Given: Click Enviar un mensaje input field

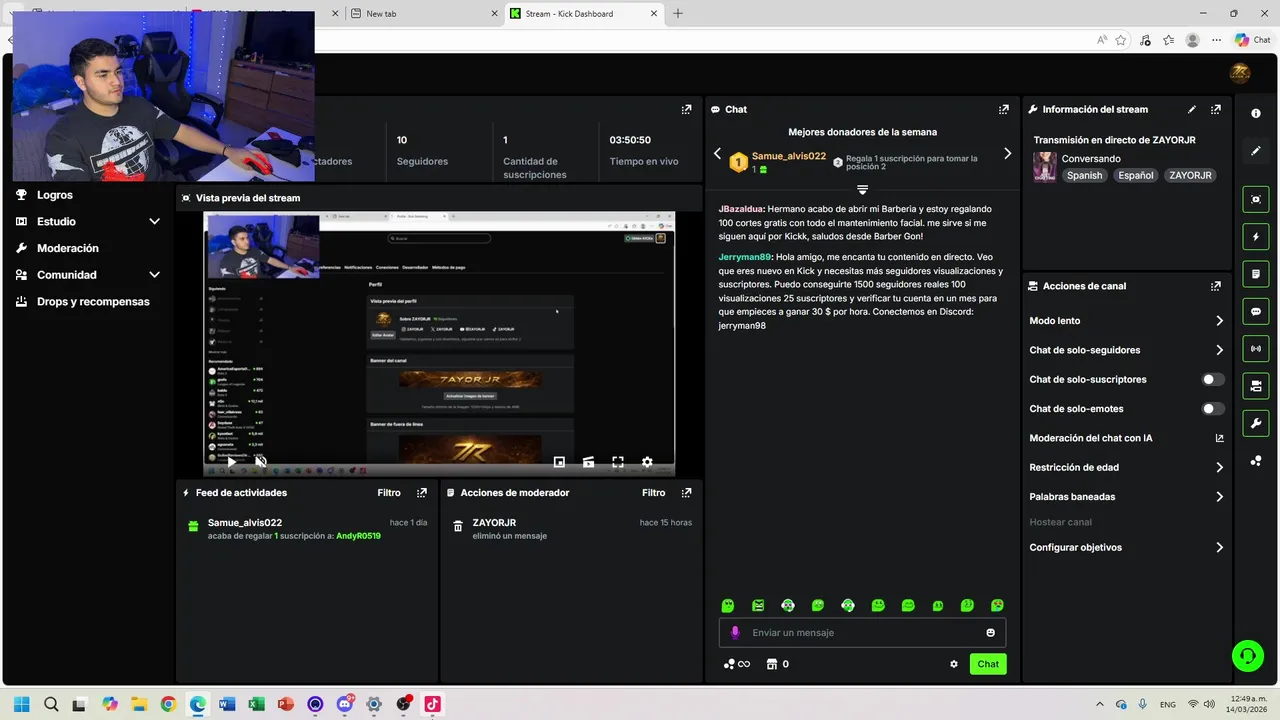Looking at the screenshot, I should 862,633.
